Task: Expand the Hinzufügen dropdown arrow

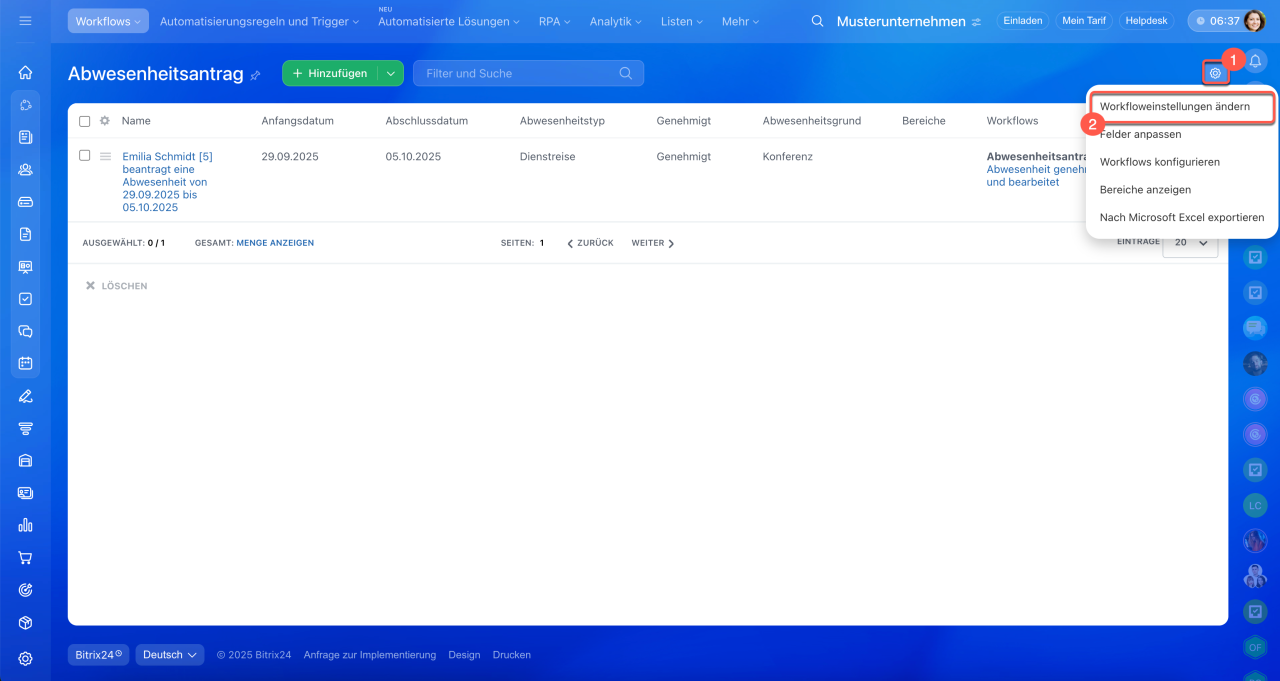Action: (391, 73)
